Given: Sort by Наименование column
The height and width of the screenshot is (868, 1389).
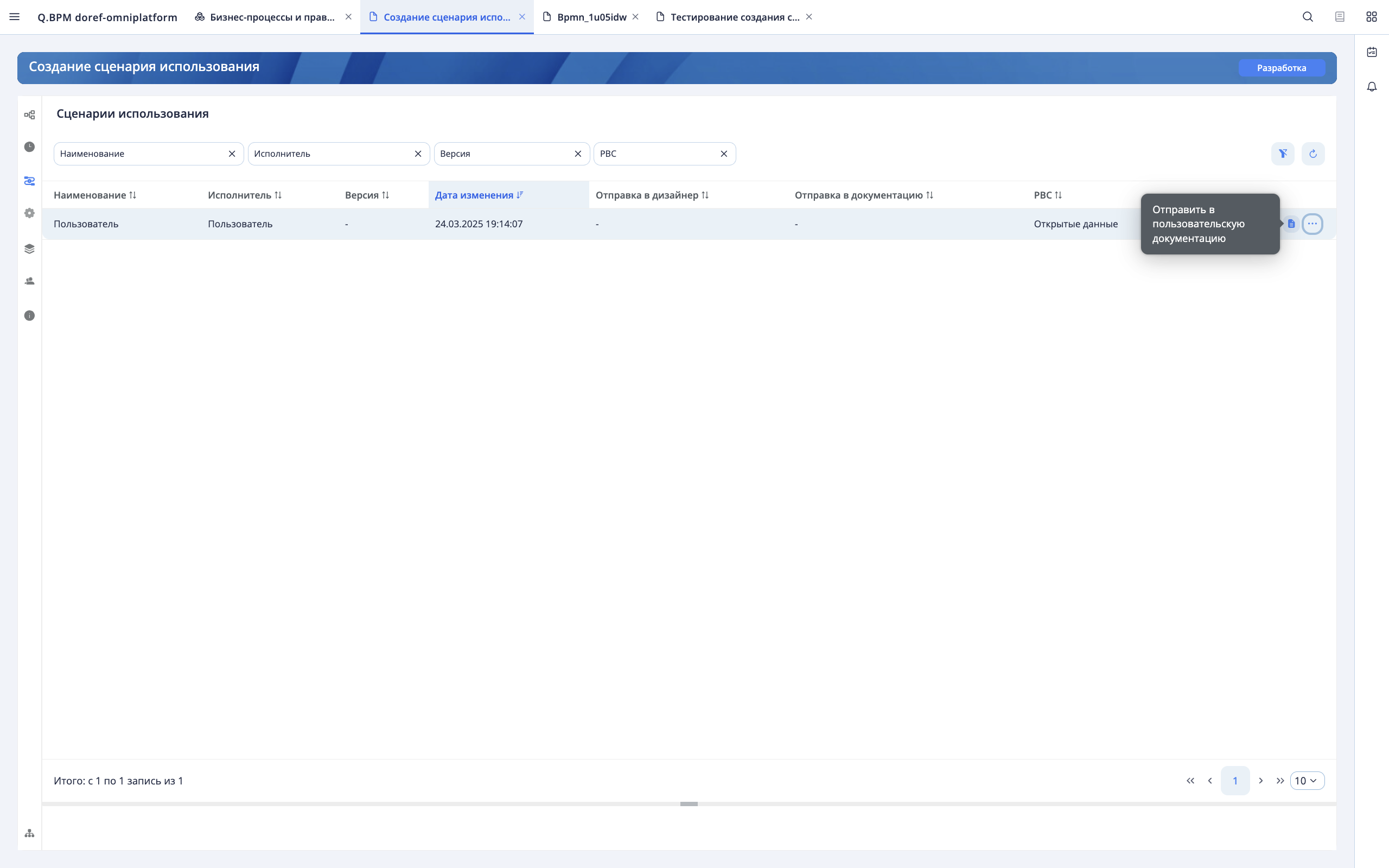Looking at the screenshot, I should coord(95,195).
